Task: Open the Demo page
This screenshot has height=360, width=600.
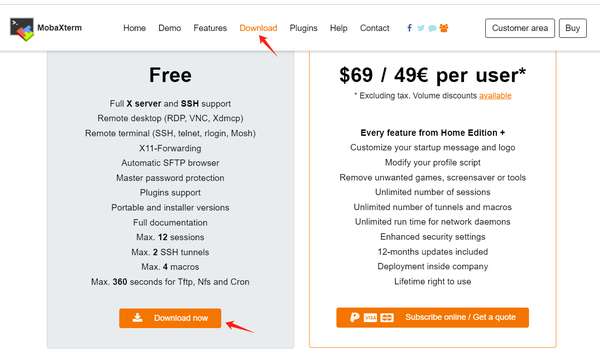Action: pos(170,28)
